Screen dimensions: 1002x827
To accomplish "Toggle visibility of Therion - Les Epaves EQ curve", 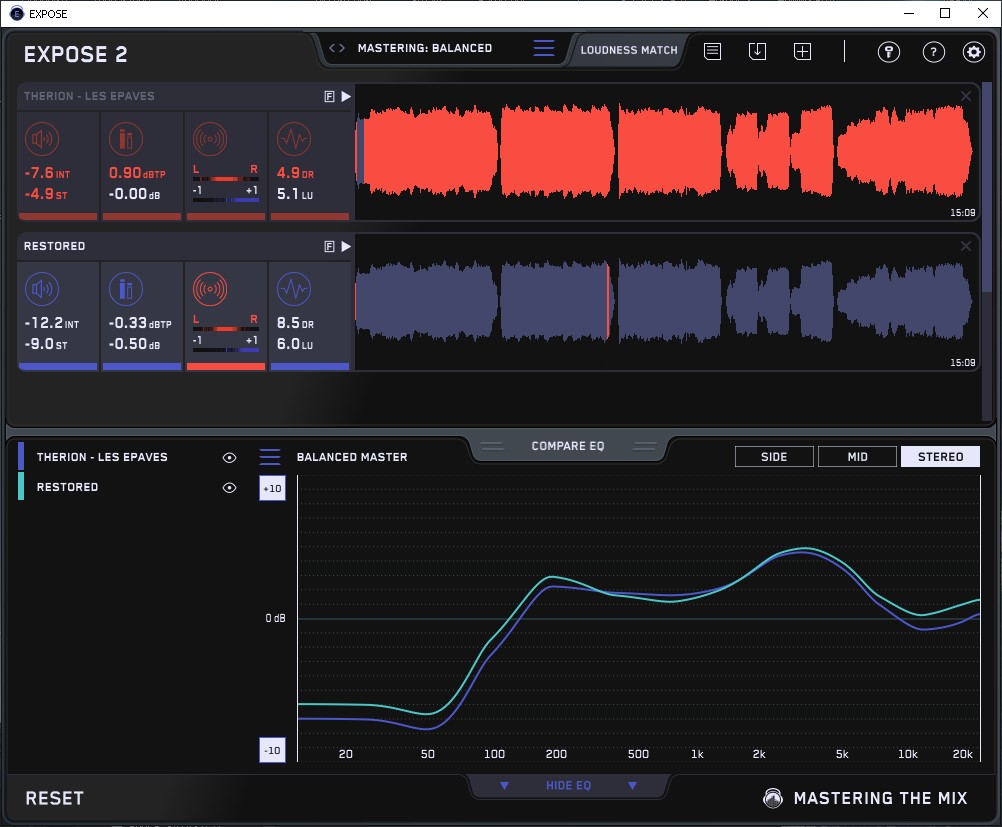I will point(230,457).
